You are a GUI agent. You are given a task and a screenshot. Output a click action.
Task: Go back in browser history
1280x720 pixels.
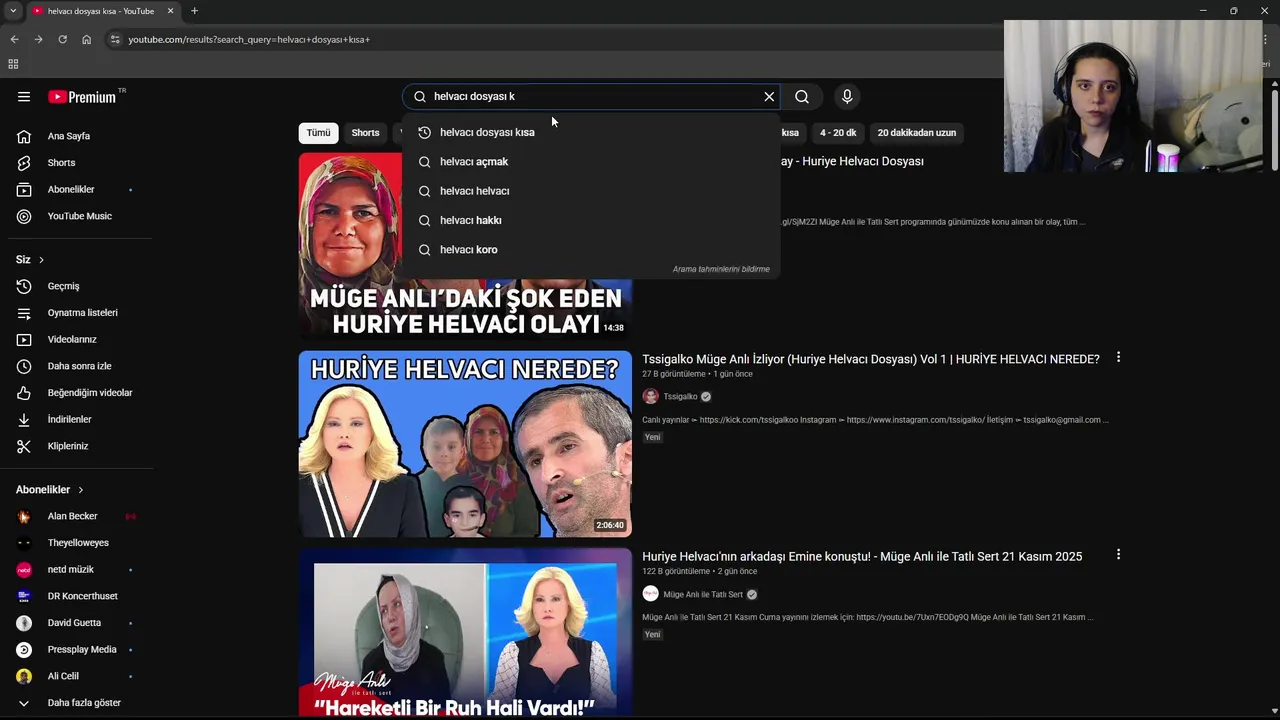14,39
